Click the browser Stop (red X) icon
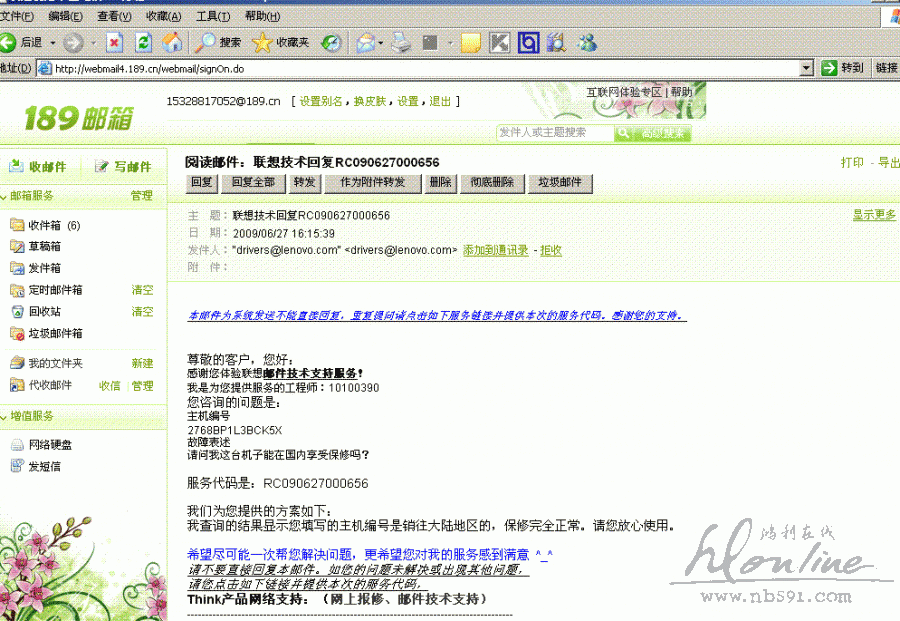This screenshot has width=900, height=621. point(114,43)
